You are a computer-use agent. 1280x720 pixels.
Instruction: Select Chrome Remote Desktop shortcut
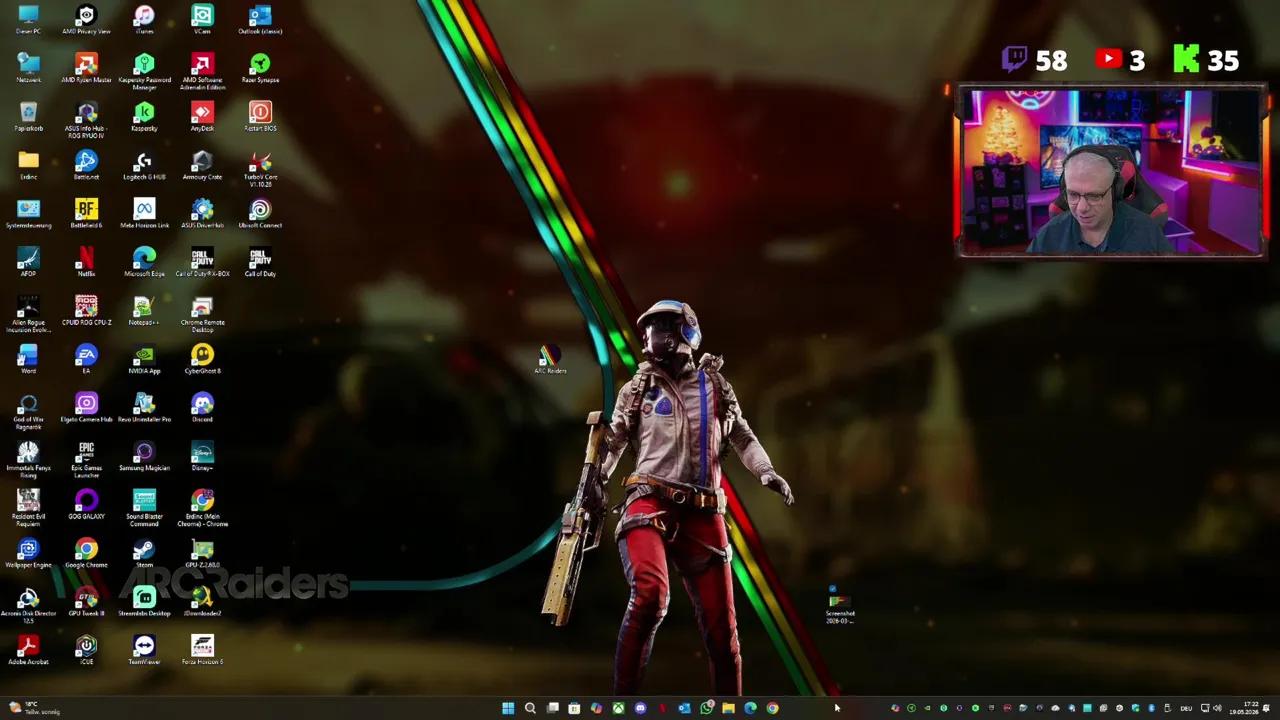pyautogui.click(x=202, y=314)
